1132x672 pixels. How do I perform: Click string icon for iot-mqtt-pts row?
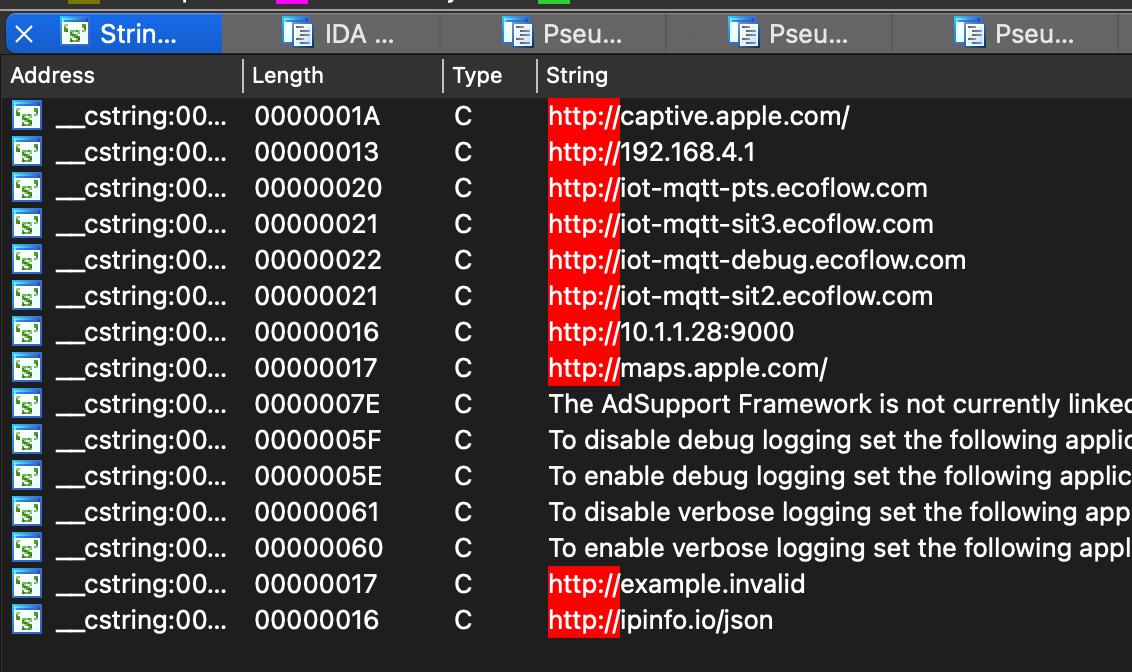tap(27, 188)
